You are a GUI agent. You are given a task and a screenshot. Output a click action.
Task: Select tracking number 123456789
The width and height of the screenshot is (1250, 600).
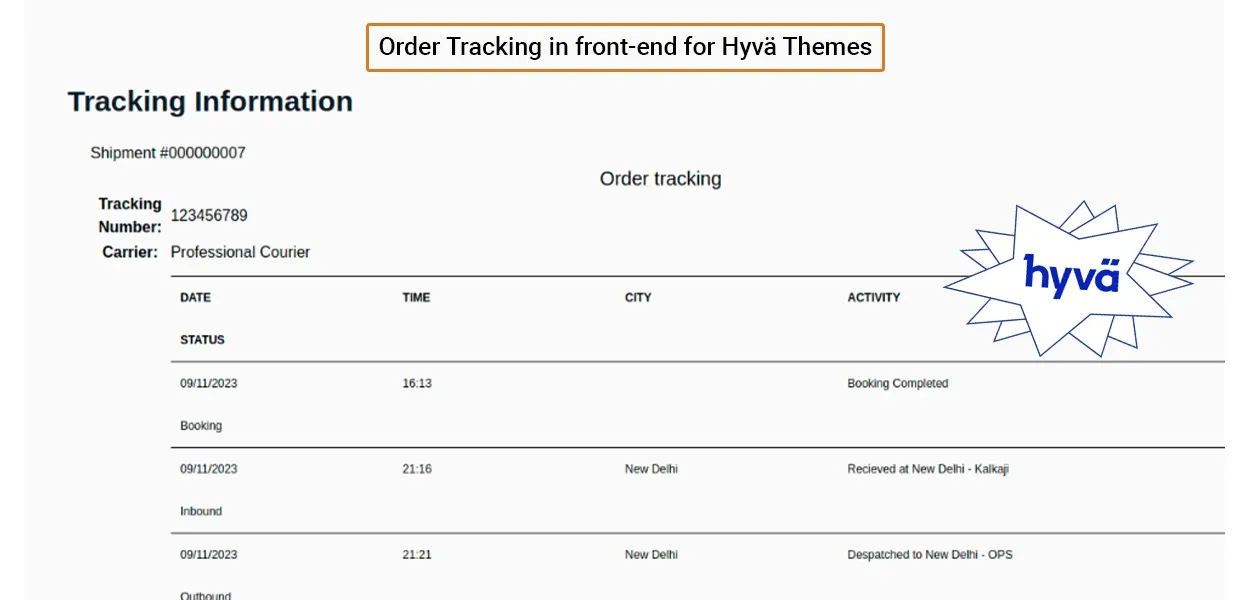click(209, 216)
